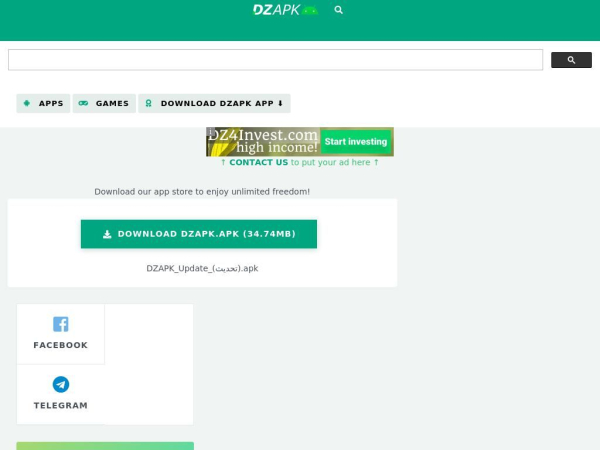600x450 pixels.
Task: Go to Download DZAPK App menu item
Action: pyautogui.click(x=214, y=103)
